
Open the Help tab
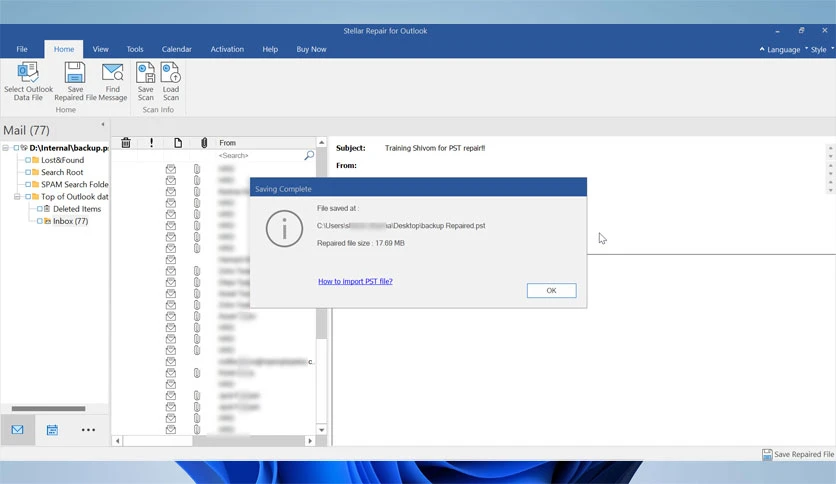(x=270, y=49)
